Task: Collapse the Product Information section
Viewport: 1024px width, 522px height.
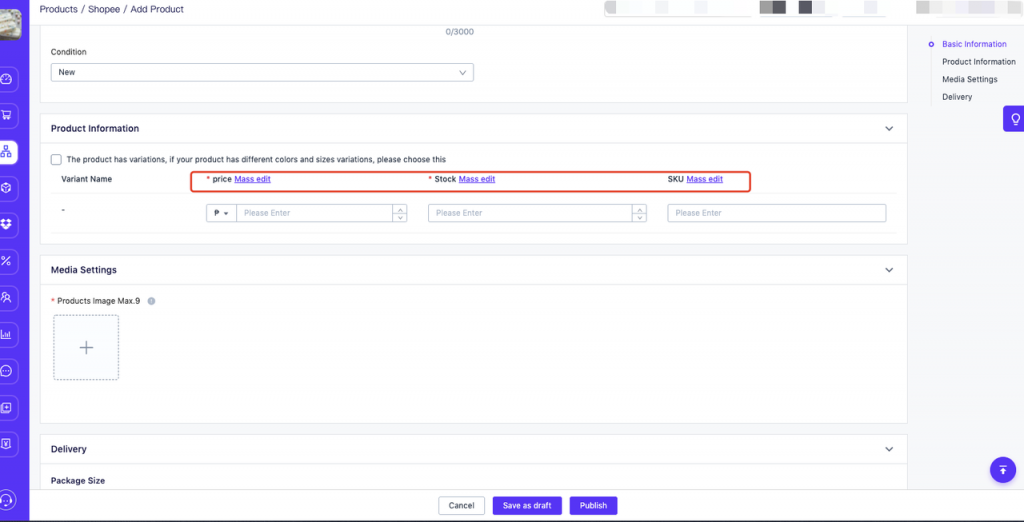Action: pyautogui.click(x=889, y=129)
